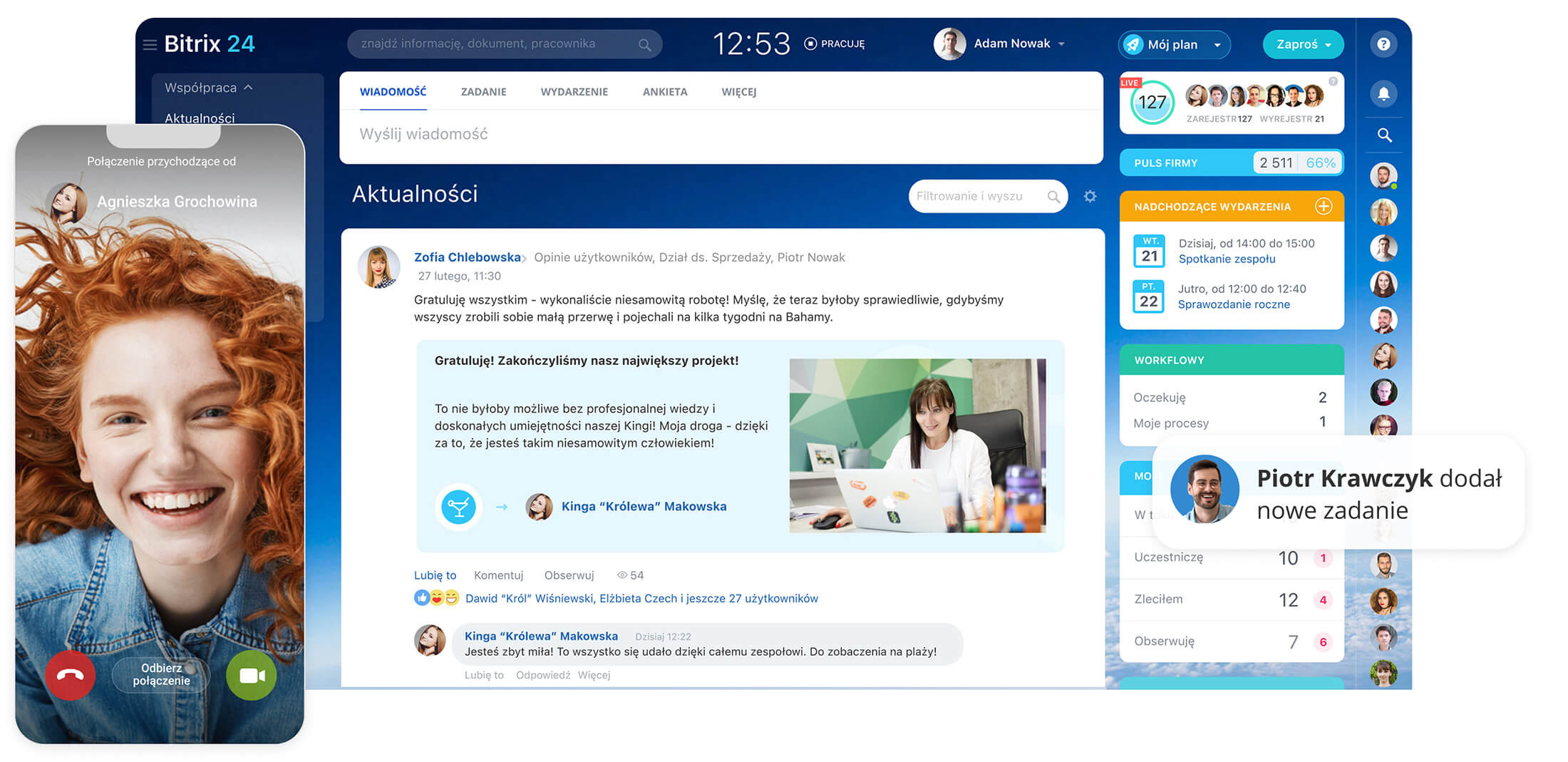1568x762 pixels.
Task: Open the hamburger menu beside Bitrix24 logo
Action: pos(150,43)
